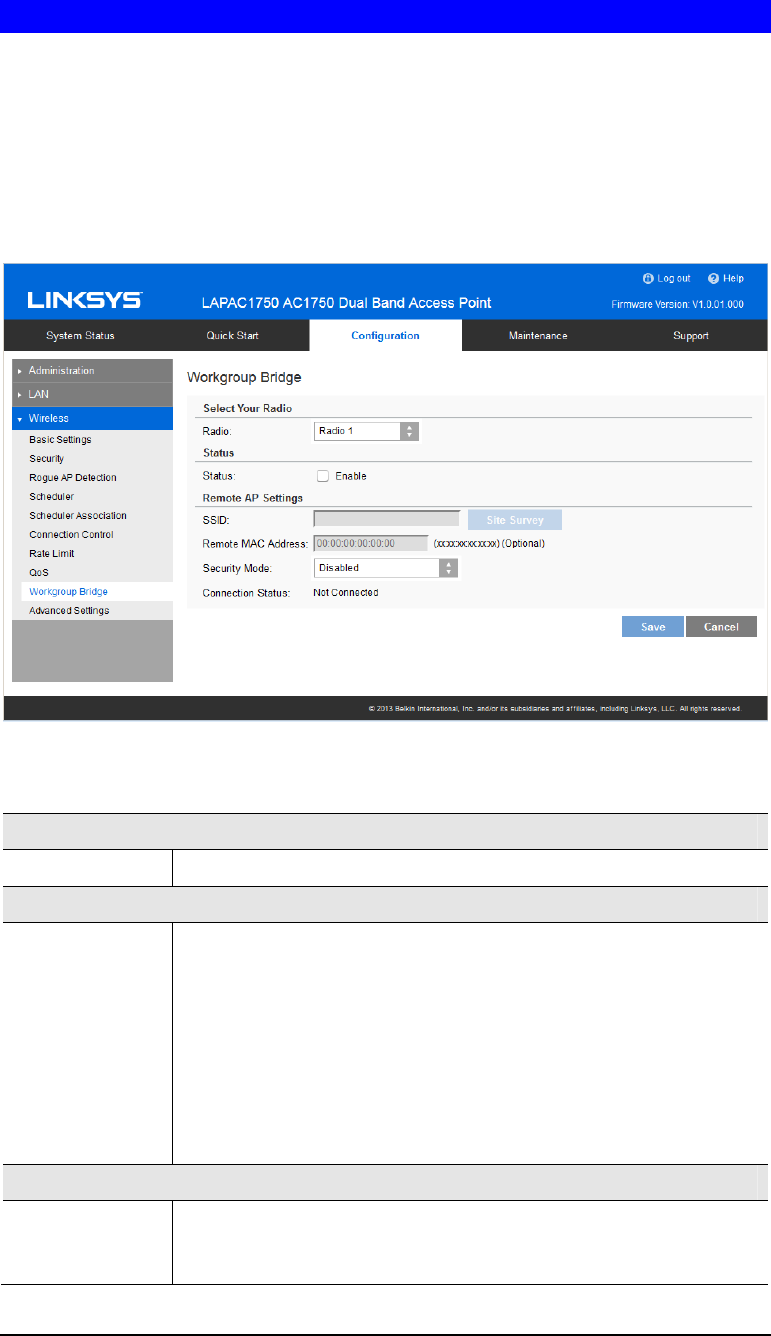Expand the LAN menu section

click(x=92, y=394)
